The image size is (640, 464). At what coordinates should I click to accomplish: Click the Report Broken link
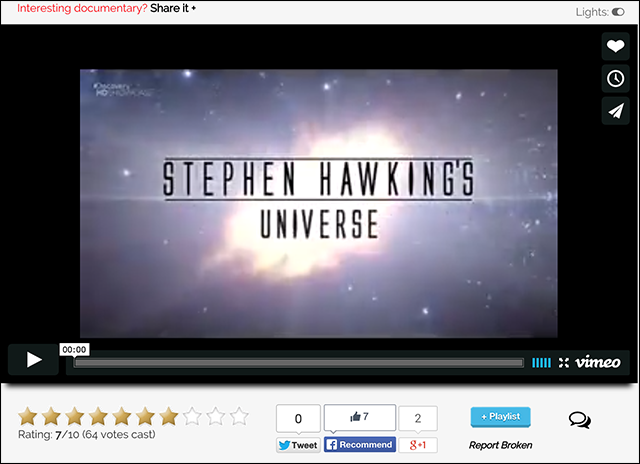point(500,445)
